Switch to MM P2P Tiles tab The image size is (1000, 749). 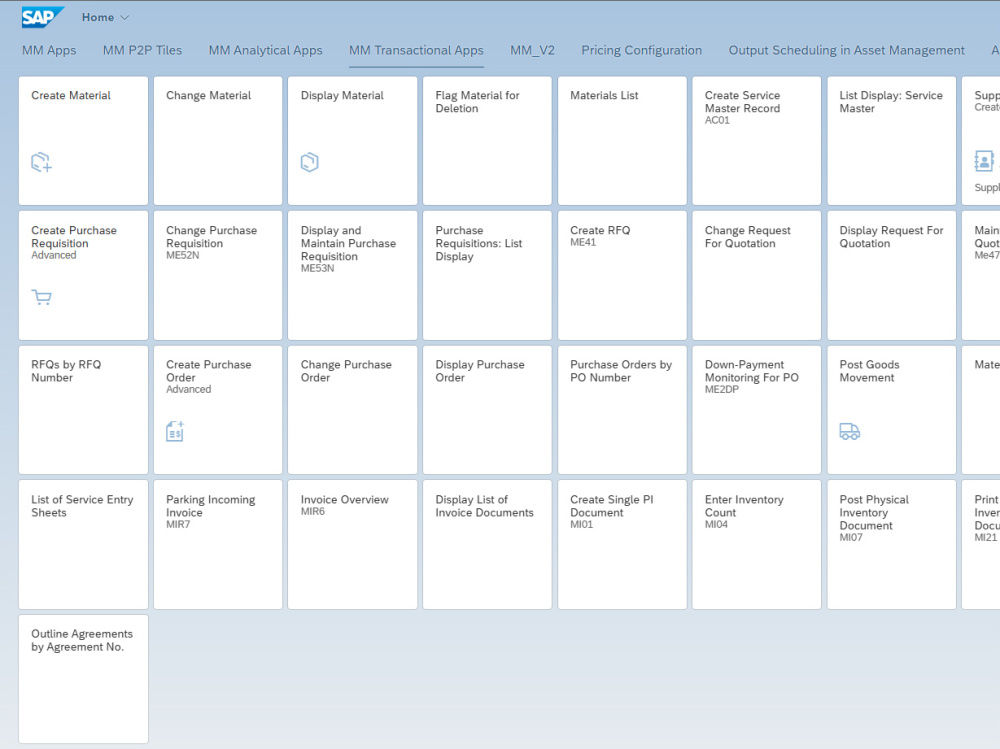[x=142, y=50]
